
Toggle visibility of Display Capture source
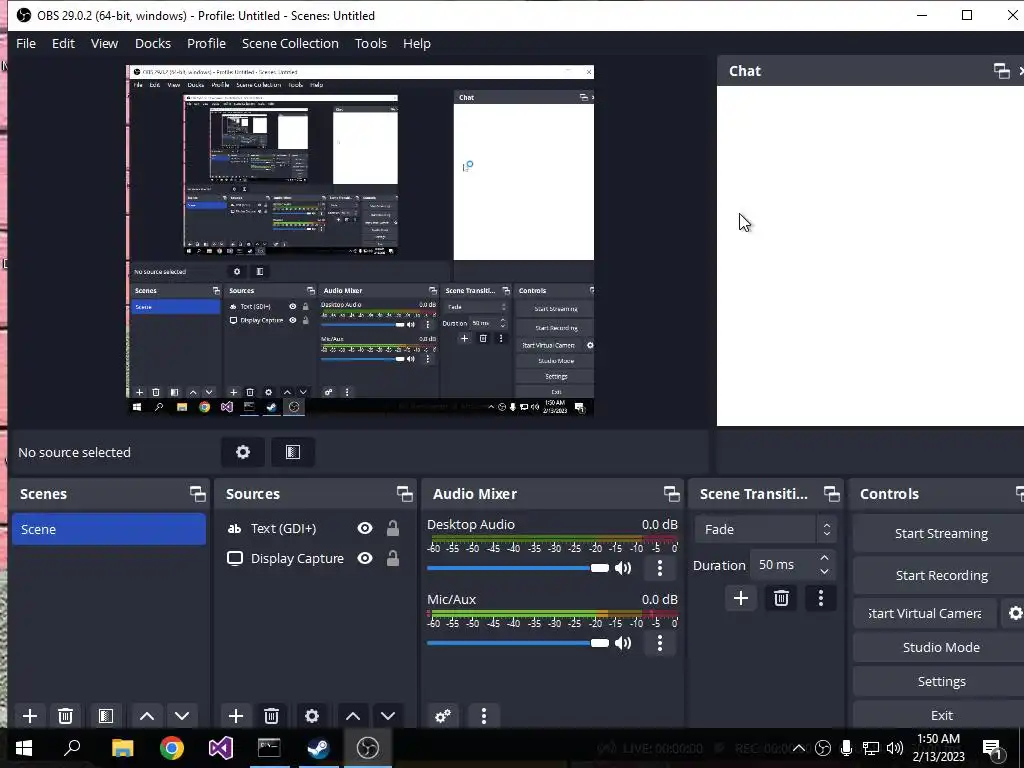click(x=365, y=558)
